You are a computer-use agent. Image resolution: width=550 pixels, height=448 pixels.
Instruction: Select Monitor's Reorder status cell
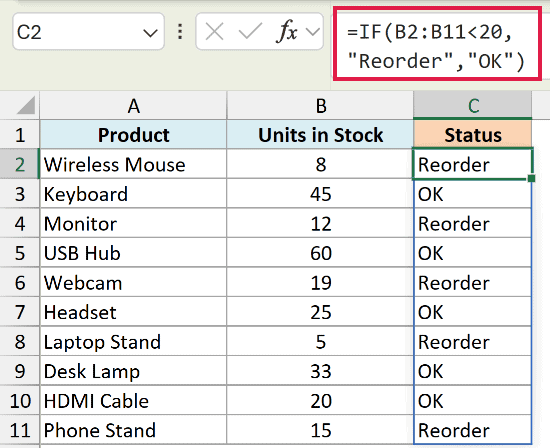click(x=473, y=223)
